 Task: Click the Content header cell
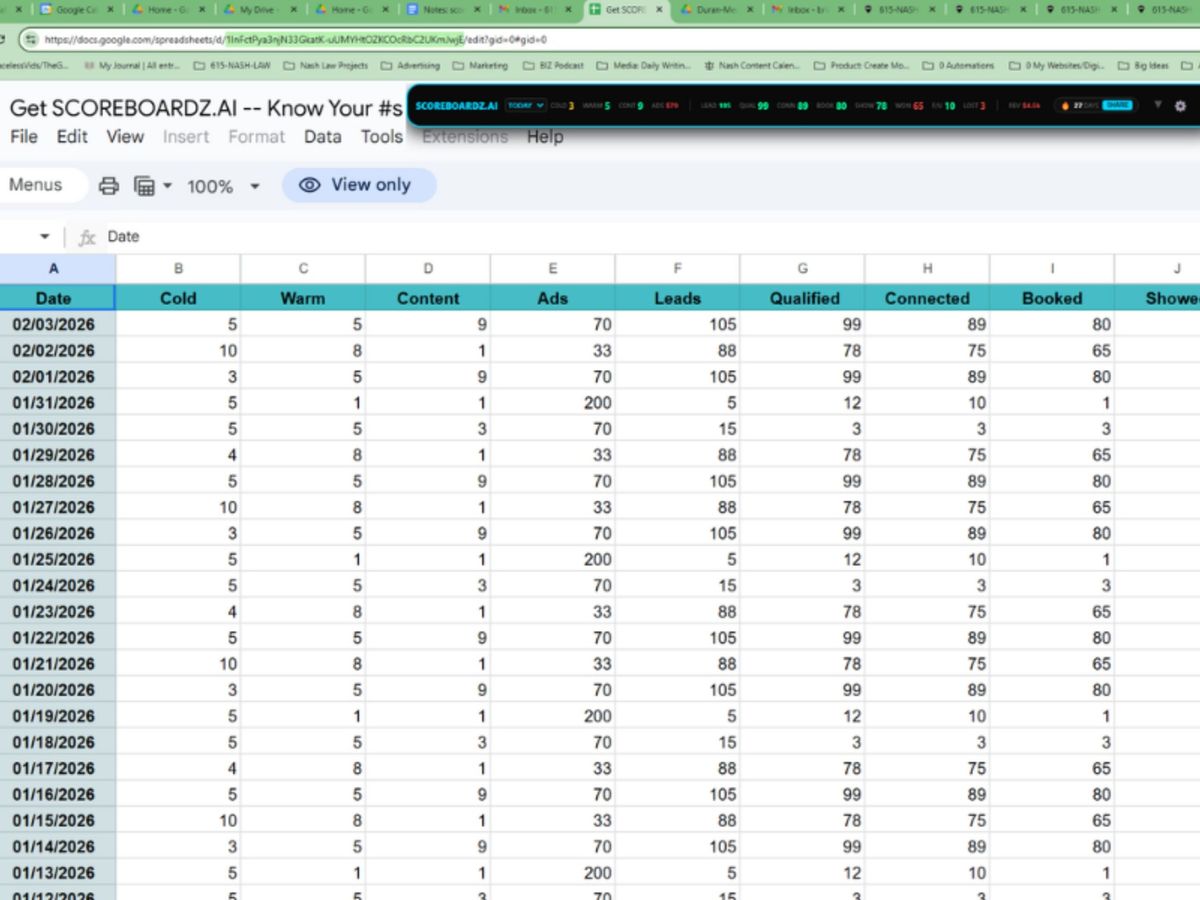click(428, 298)
